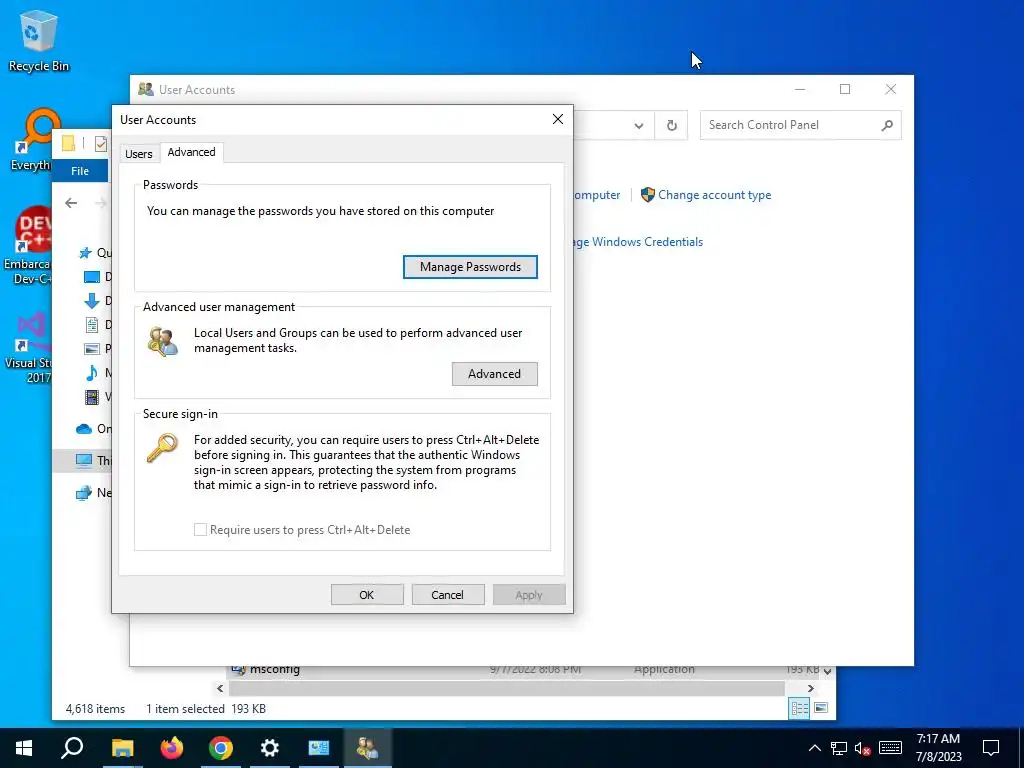Switch Explorer to details view
The image size is (1024, 768).
799,708
